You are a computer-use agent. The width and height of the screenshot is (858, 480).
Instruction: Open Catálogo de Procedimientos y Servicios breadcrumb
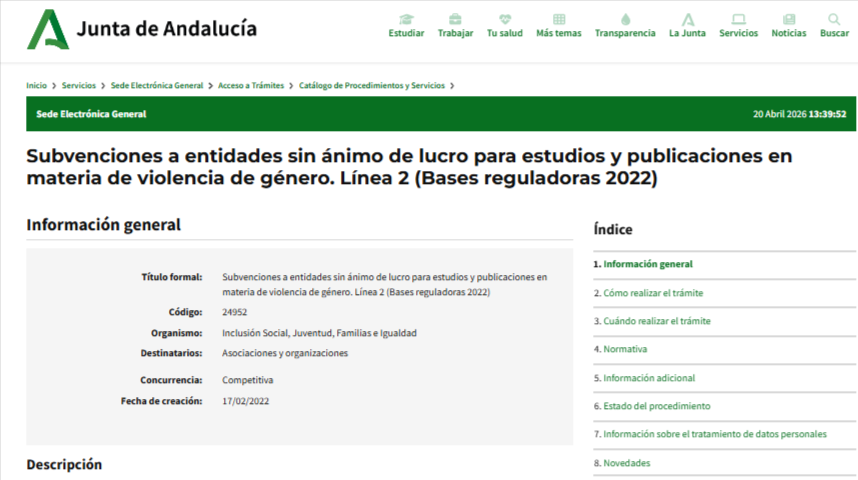[x=372, y=85]
